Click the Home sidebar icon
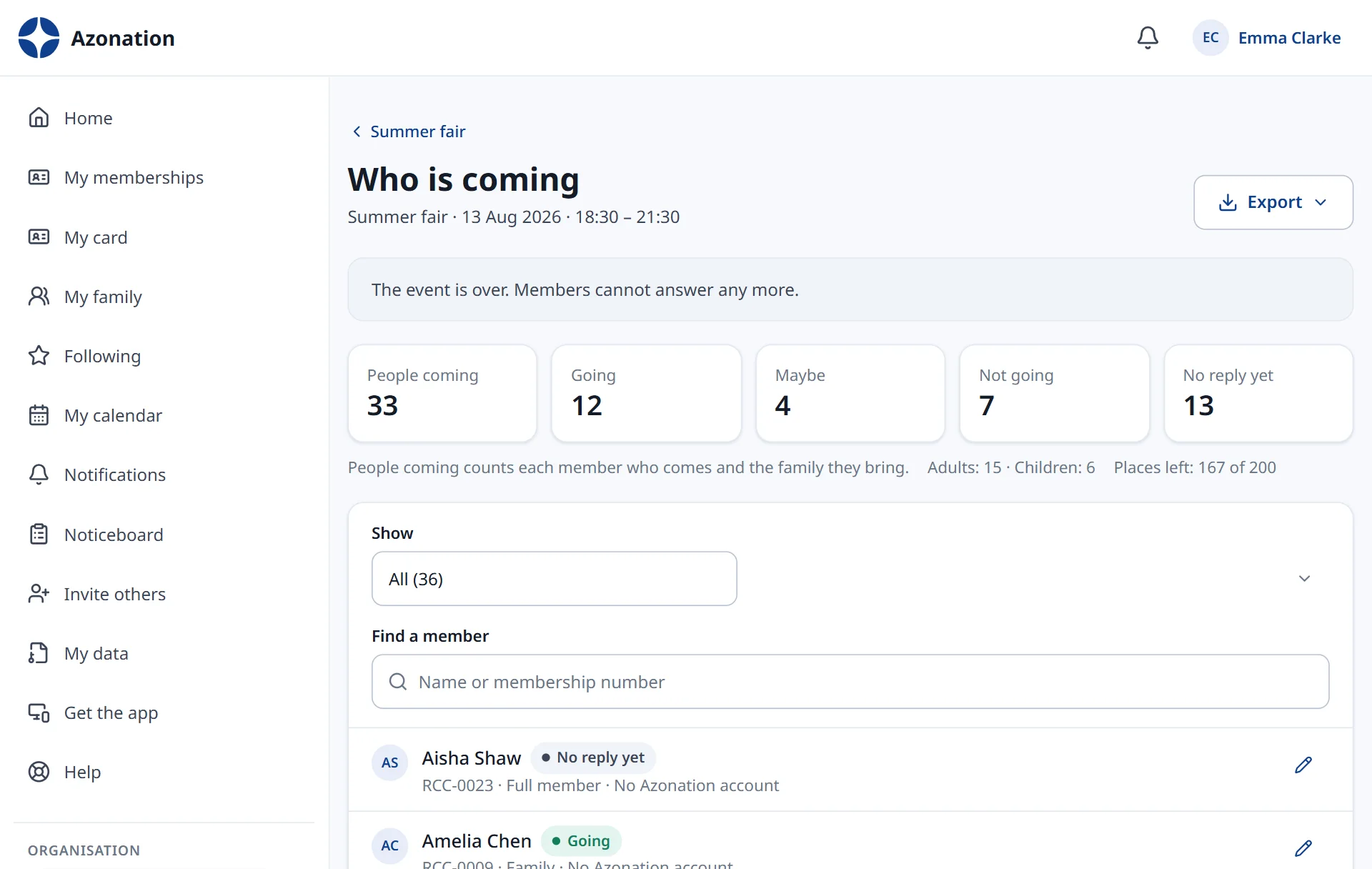 click(x=39, y=117)
